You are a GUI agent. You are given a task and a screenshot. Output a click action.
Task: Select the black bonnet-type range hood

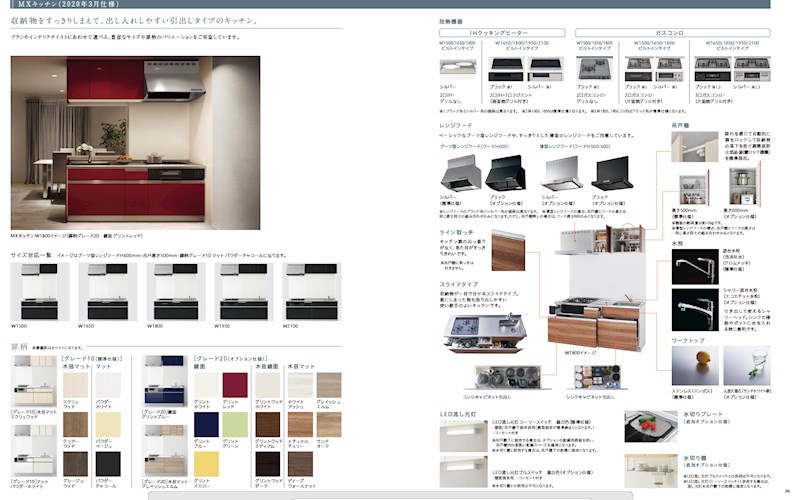(x=505, y=172)
